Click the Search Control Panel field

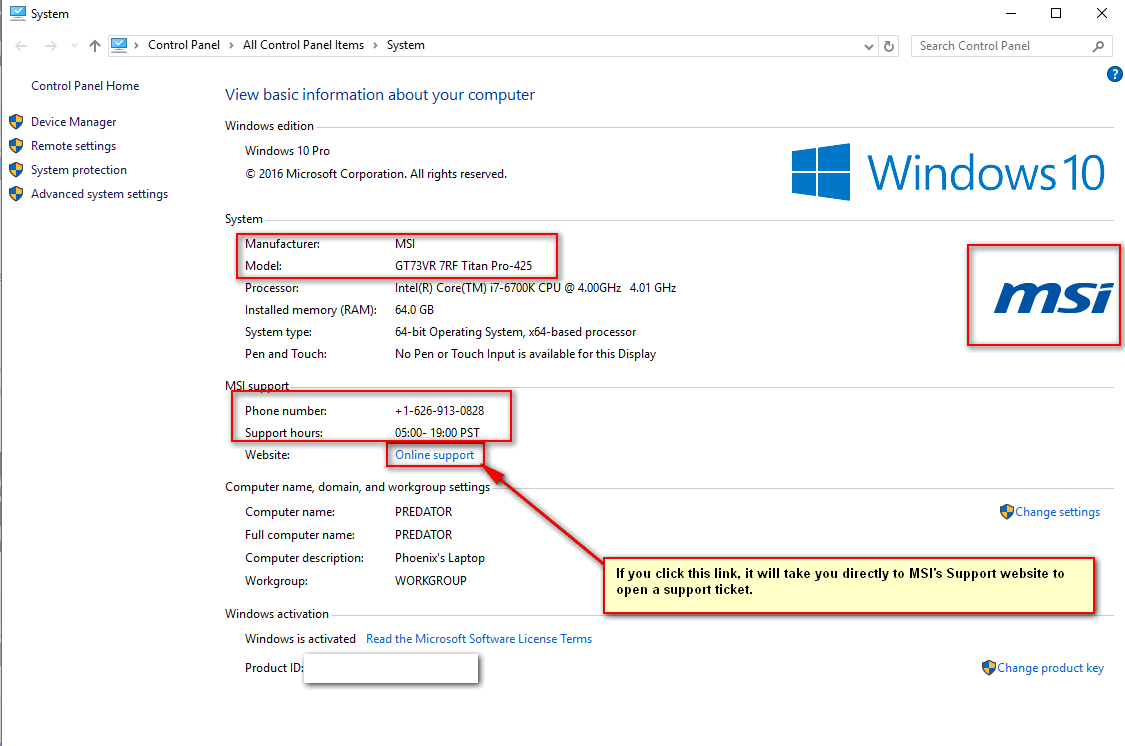coord(1011,46)
